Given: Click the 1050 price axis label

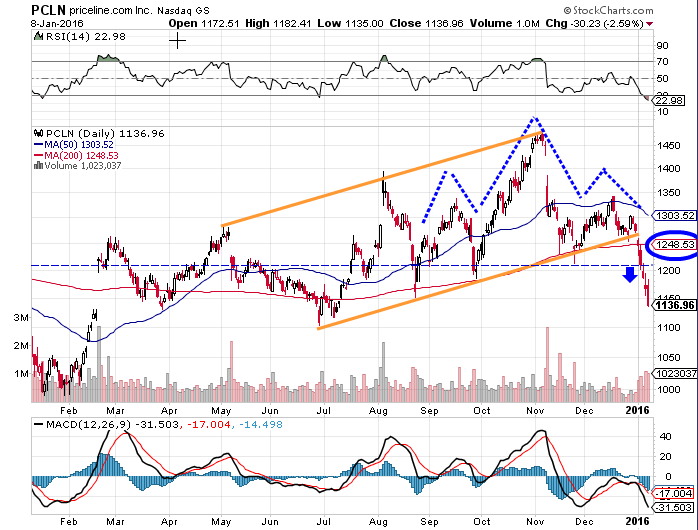Looking at the screenshot, I should click(669, 357).
